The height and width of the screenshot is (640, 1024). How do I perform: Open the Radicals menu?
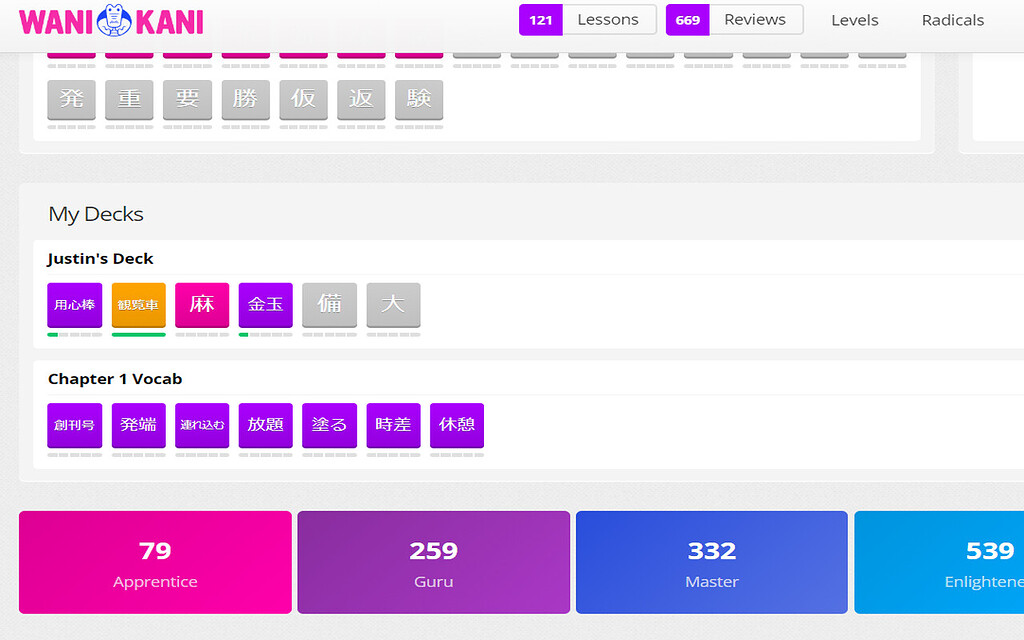[x=952, y=20]
